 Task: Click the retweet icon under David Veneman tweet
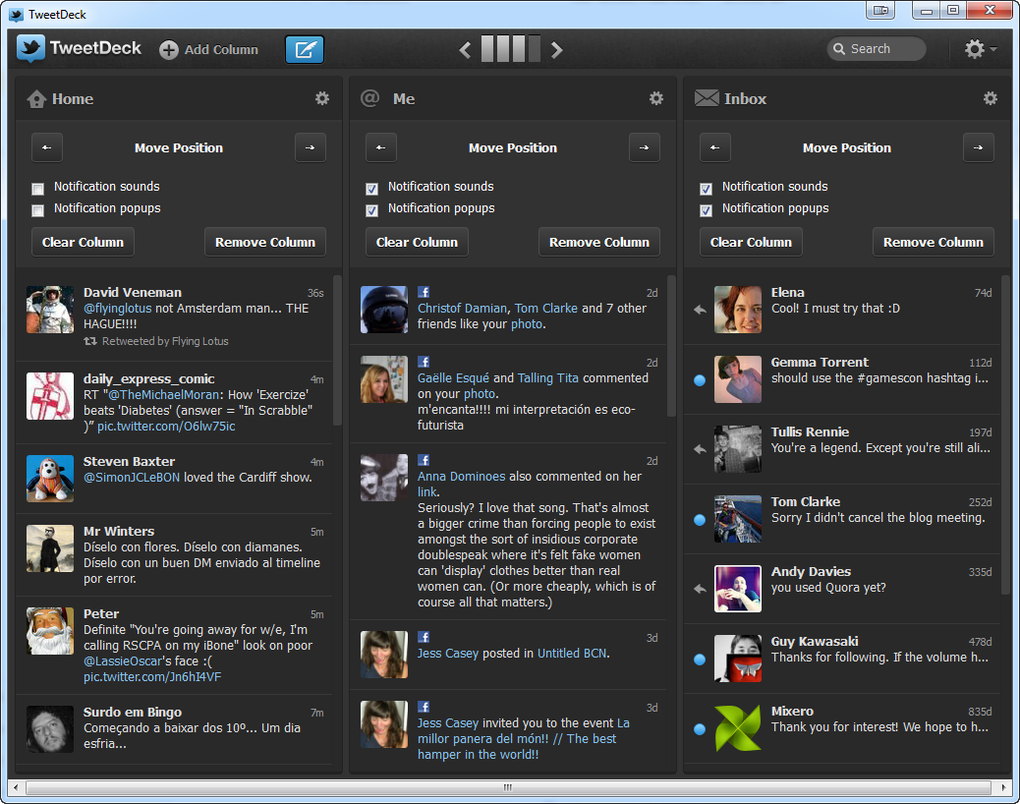click(x=90, y=341)
